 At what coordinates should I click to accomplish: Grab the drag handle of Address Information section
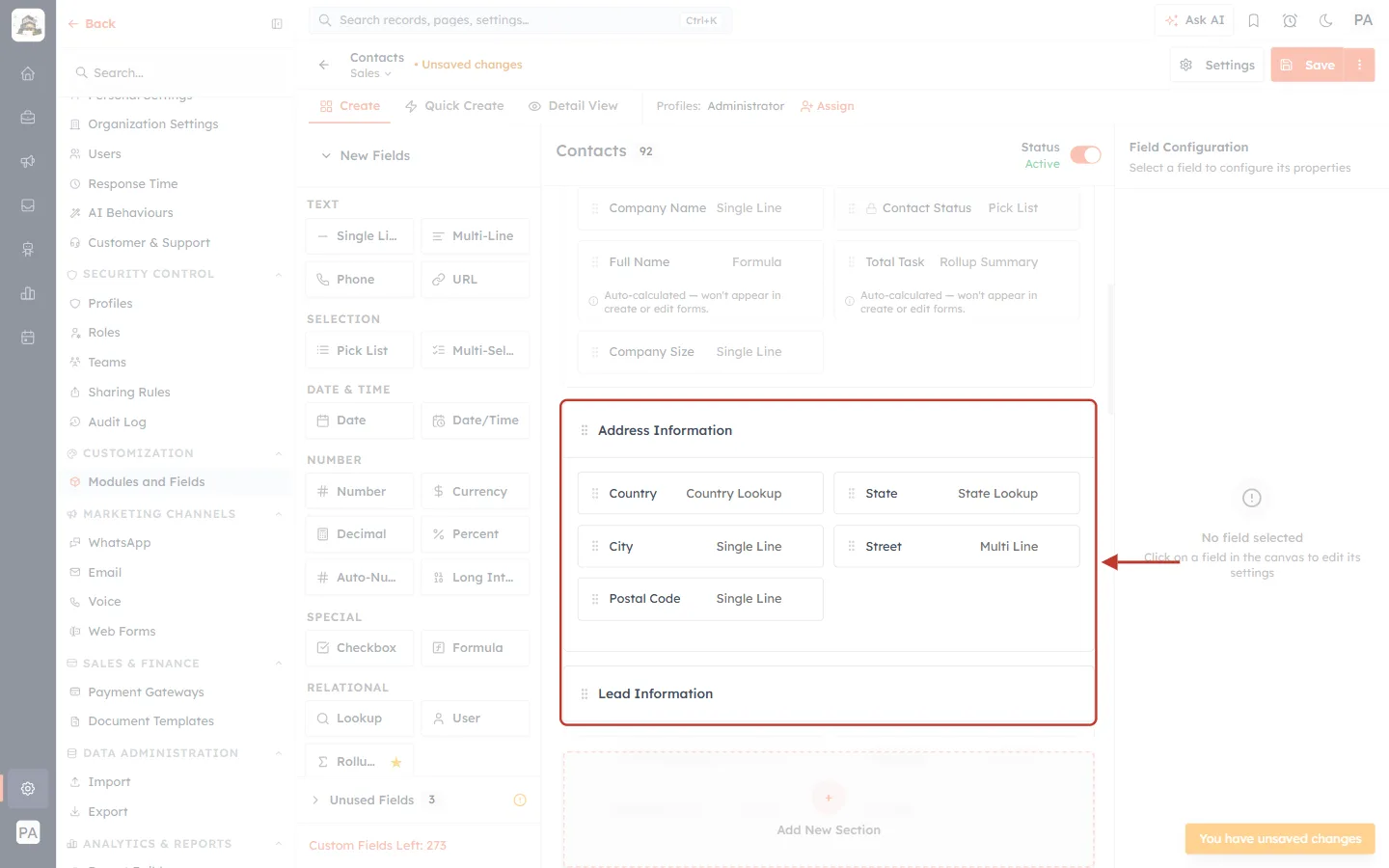585,430
